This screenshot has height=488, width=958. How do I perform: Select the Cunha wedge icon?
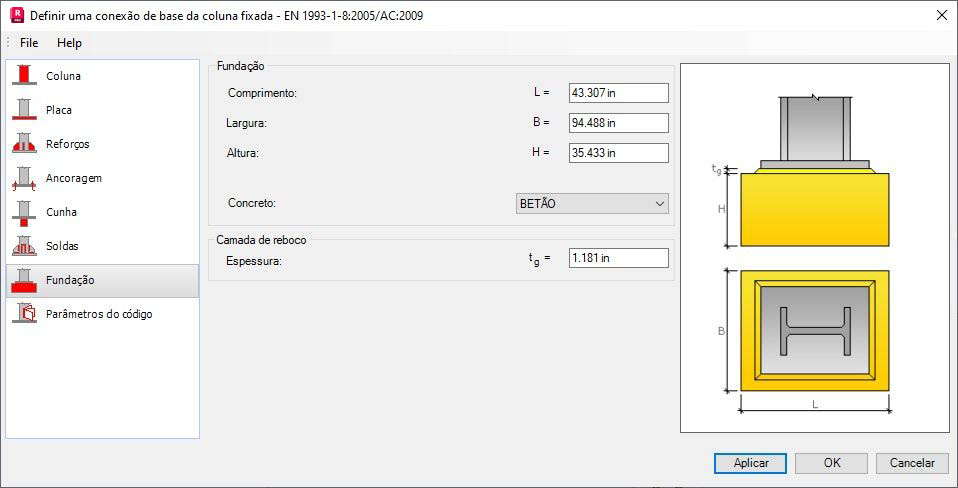(x=24, y=213)
